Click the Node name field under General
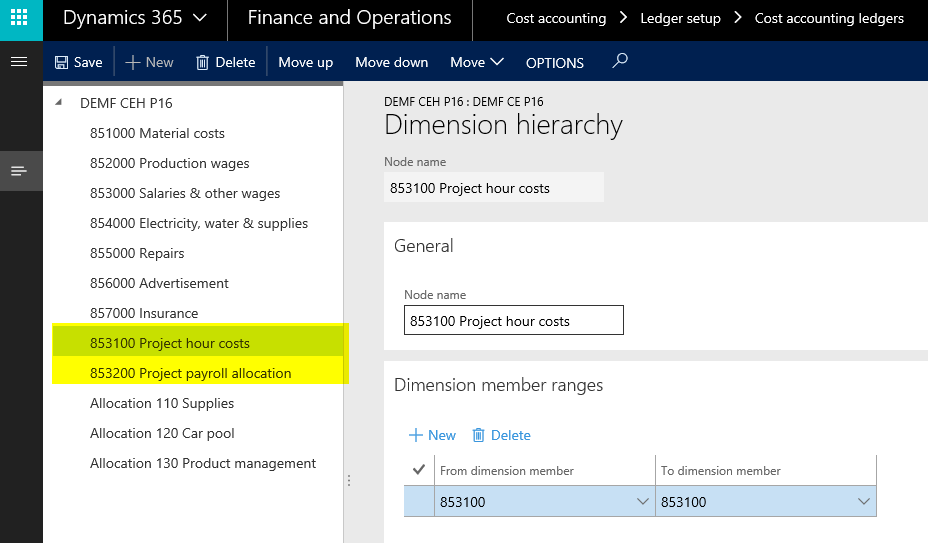 [513, 321]
